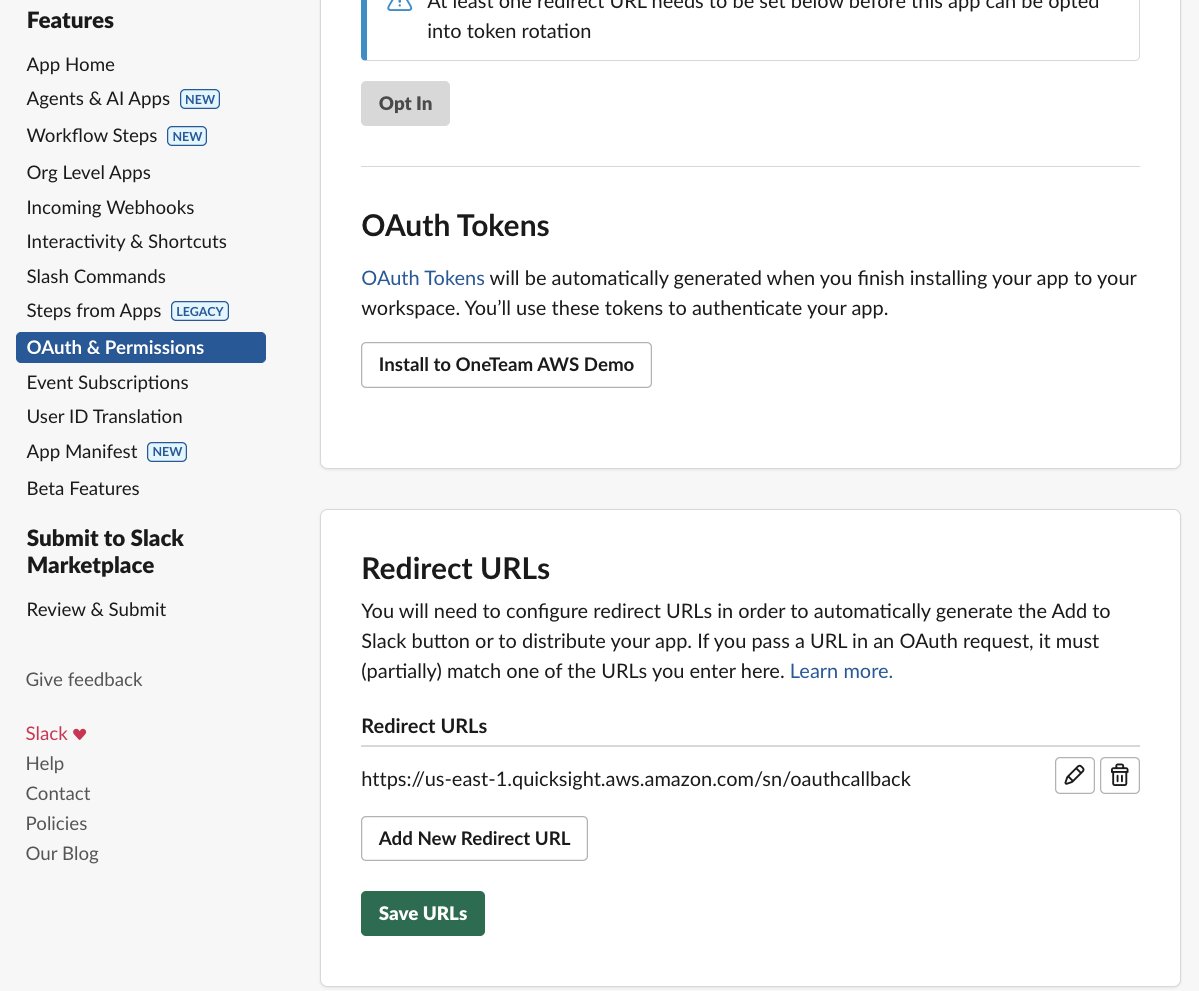Open Review & Submit
The width and height of the screenshot is (1199, 991).
coord(96,609)
